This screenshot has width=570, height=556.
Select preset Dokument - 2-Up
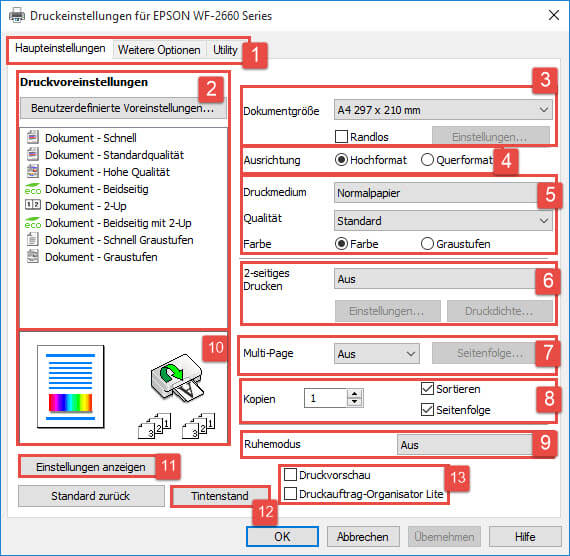86,206
